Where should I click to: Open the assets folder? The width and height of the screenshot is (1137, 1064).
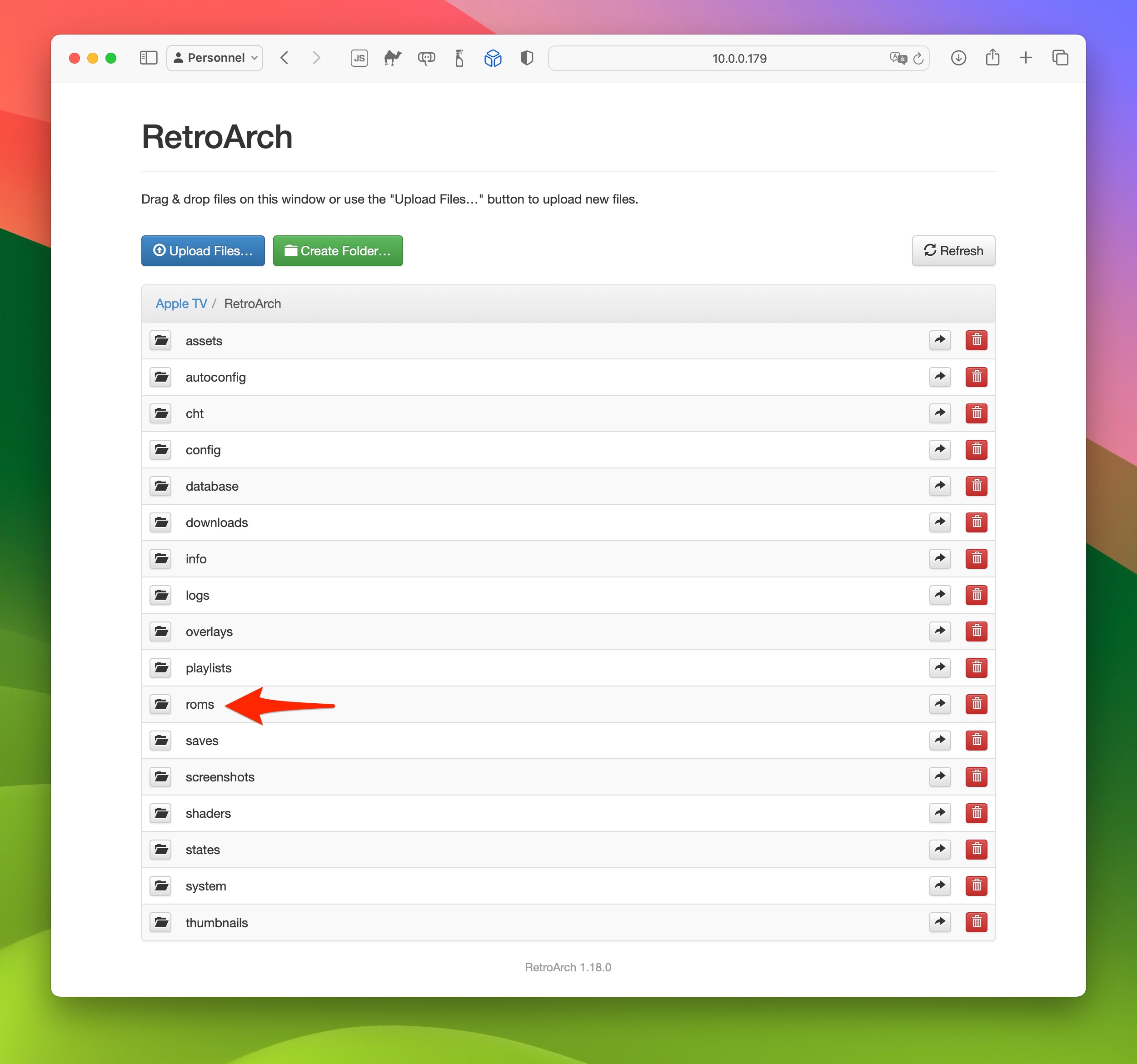204,340
